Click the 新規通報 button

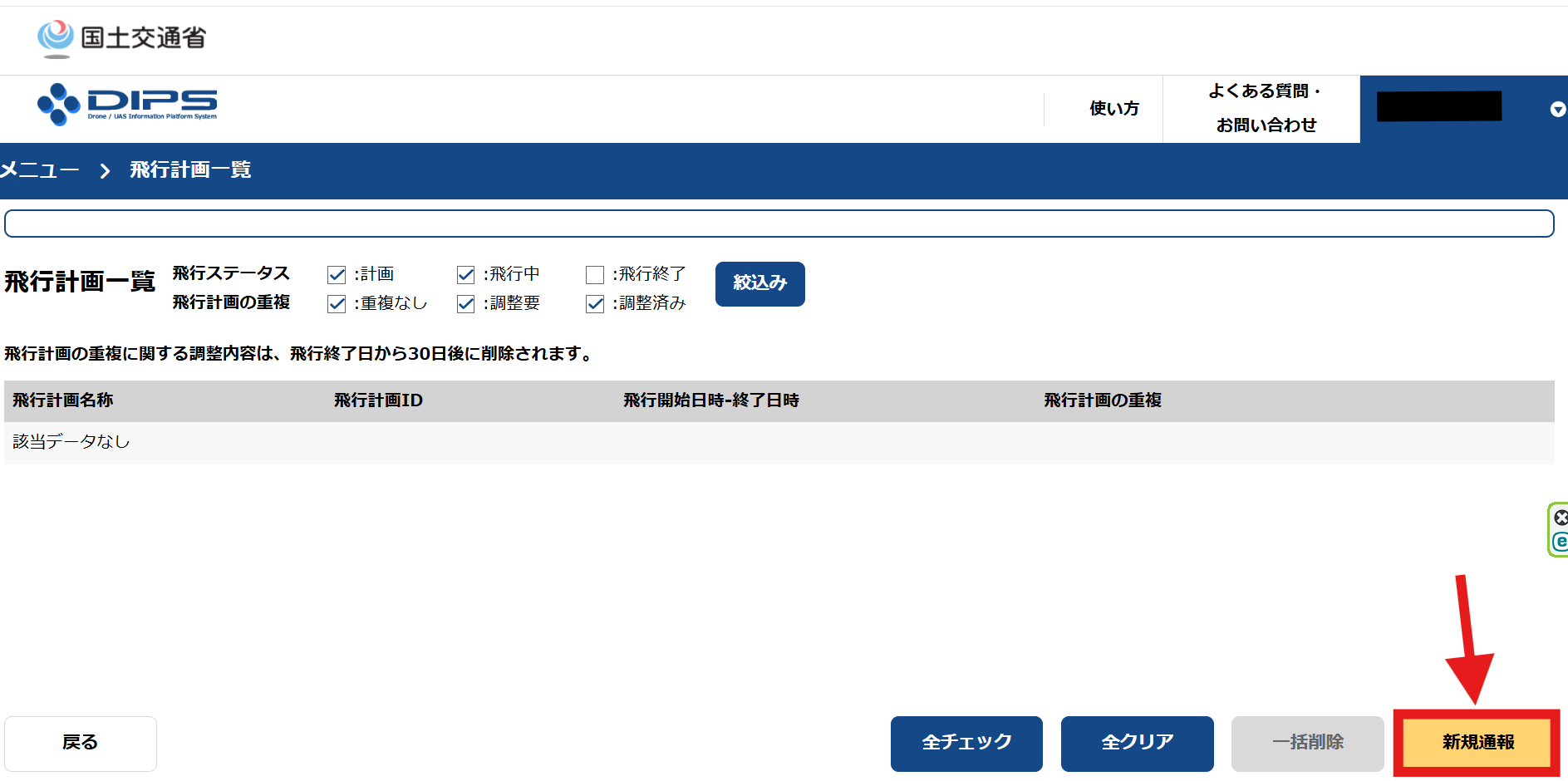(x=1477, y=743)
